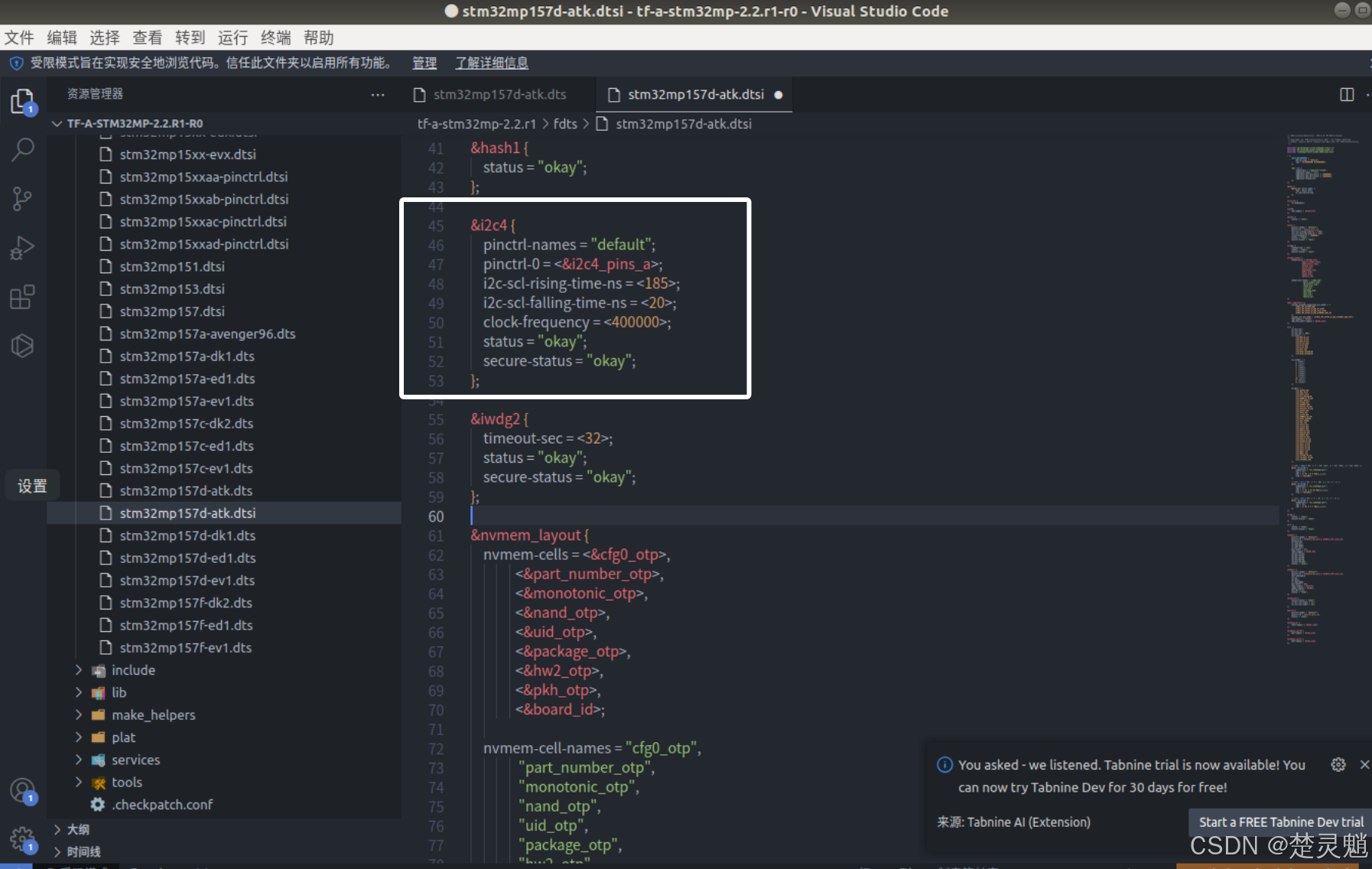Open the Source Control view
This screenshot has width=1372, height=869.
click(22, 199)
